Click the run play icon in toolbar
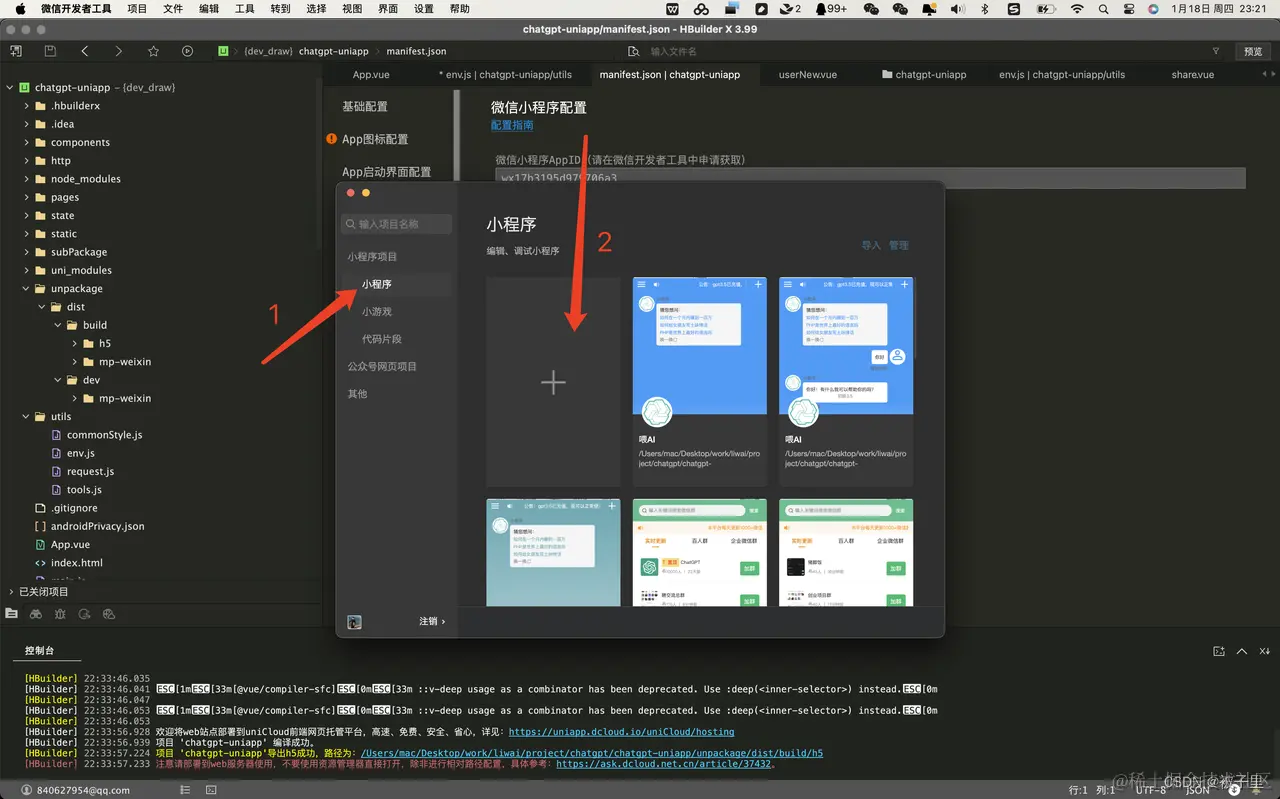 click(187, 51)
